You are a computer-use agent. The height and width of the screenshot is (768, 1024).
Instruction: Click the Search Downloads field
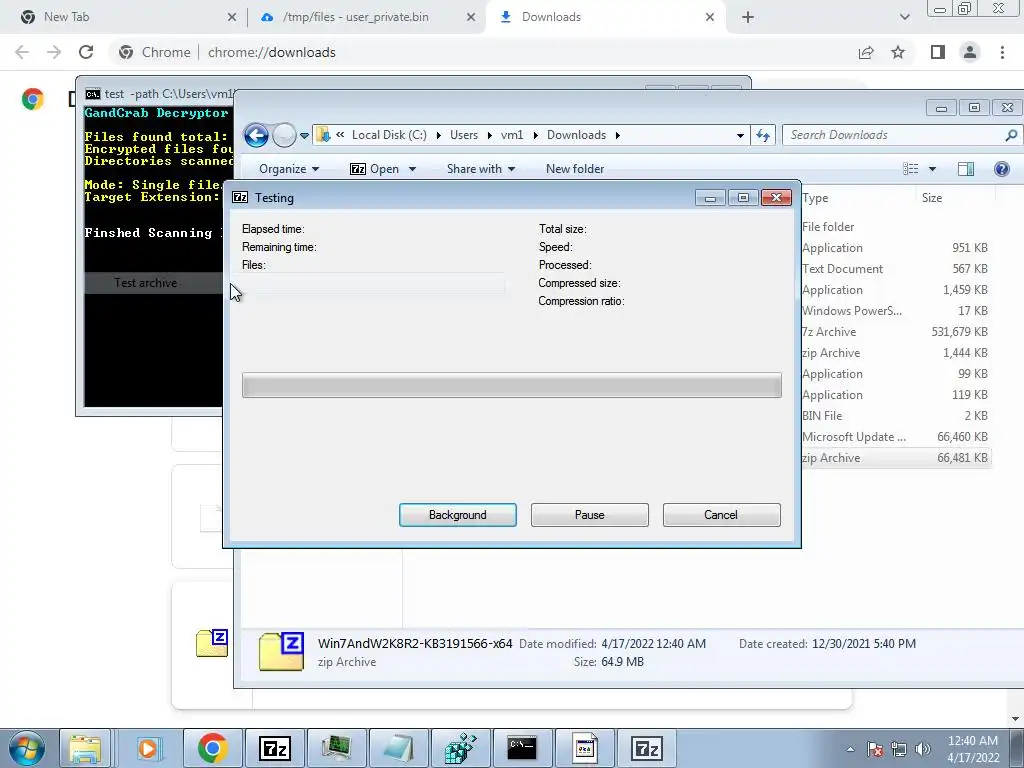[895, 135]
